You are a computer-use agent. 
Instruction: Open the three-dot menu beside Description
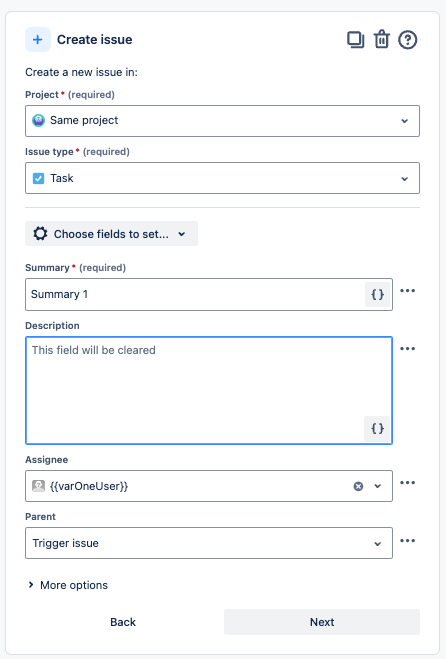click(407, 349)
